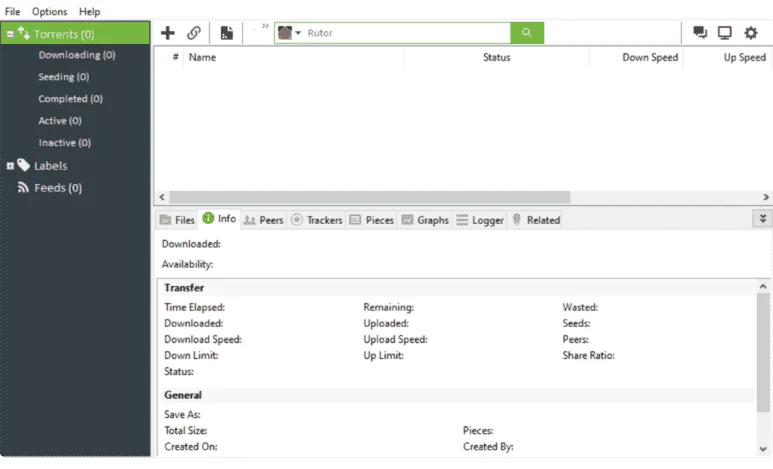Open the Help menu
The width and height of the screenshot is (773, 469).
pos(89,11)
